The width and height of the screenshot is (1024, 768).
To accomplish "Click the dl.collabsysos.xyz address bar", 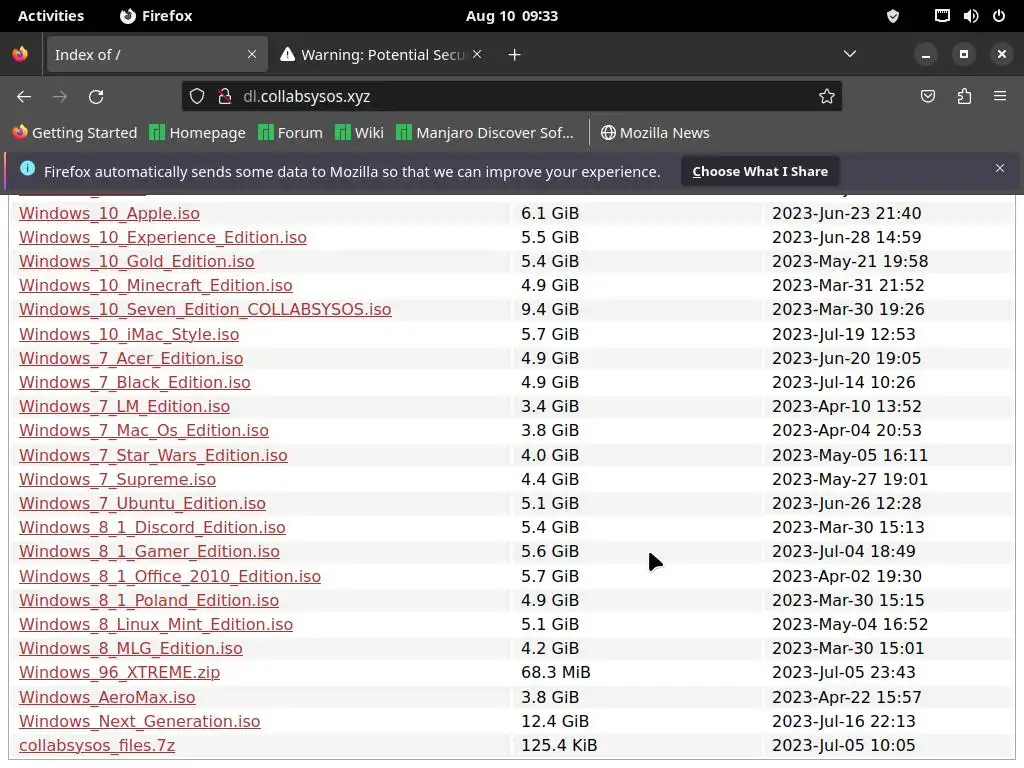I will pyautogui.click(x=511, y=97).
